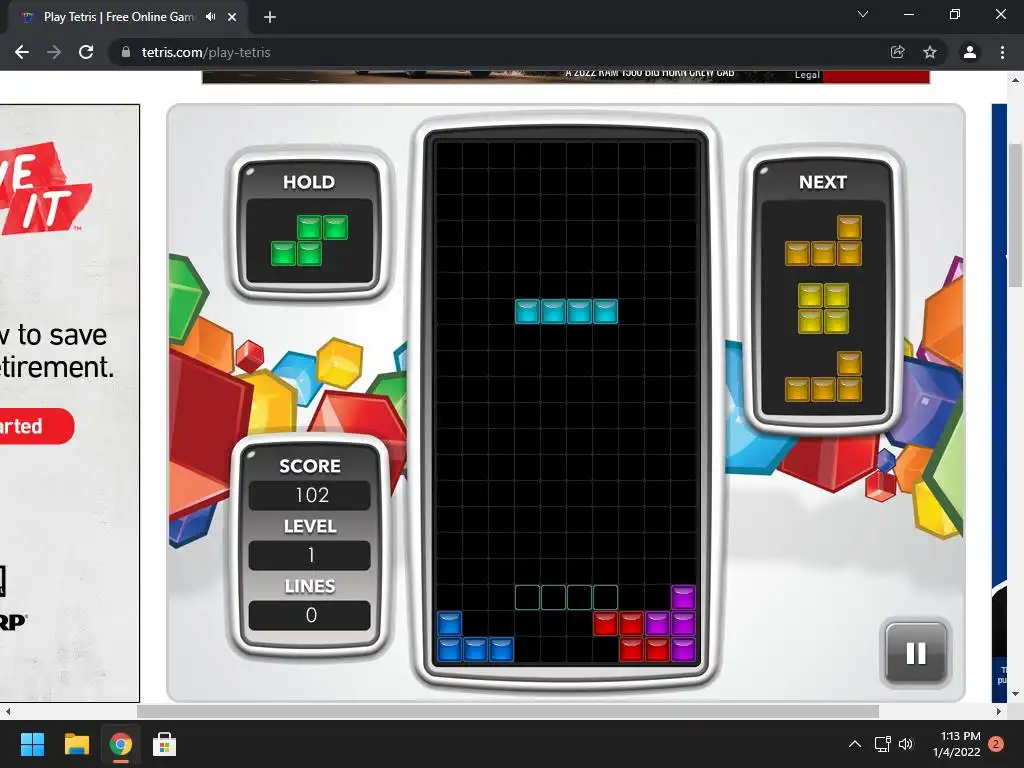Go back to previous page in browser
The height and width of the screenshot is (768, 1024).
click(22, 52)
